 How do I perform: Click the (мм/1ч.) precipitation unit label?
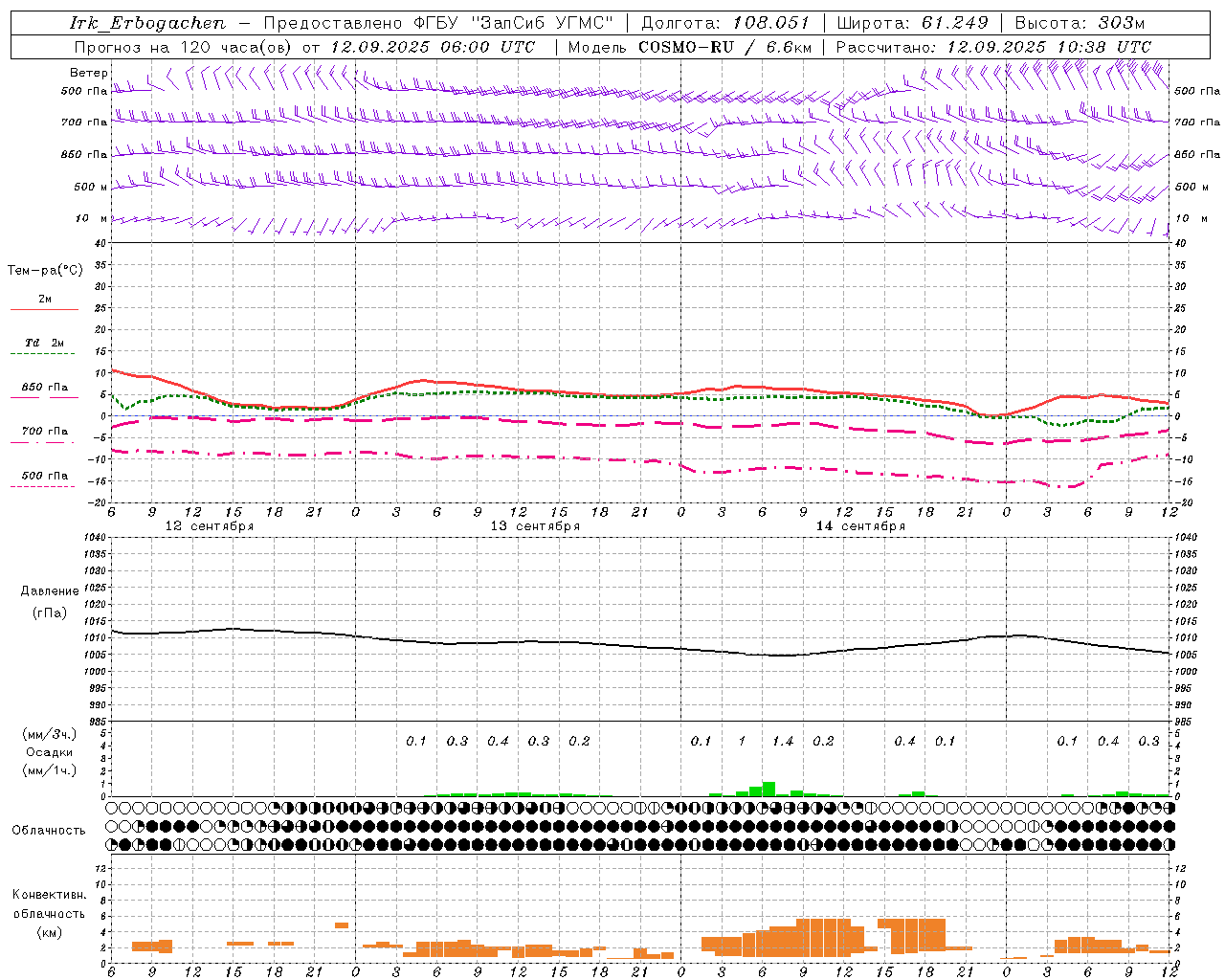(x=50, y=770)
